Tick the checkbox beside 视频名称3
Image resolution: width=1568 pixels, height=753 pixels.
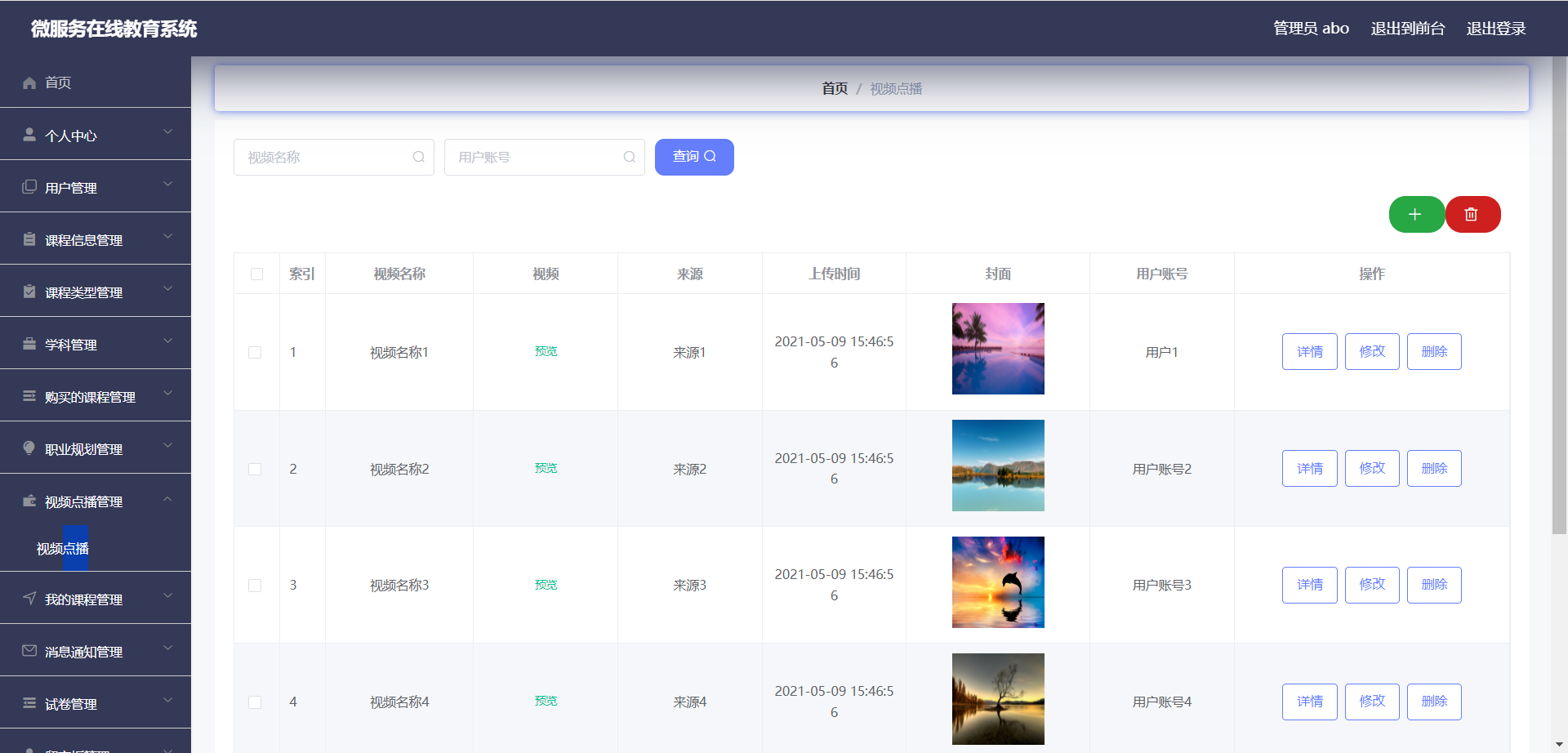(x=255, y=585)
